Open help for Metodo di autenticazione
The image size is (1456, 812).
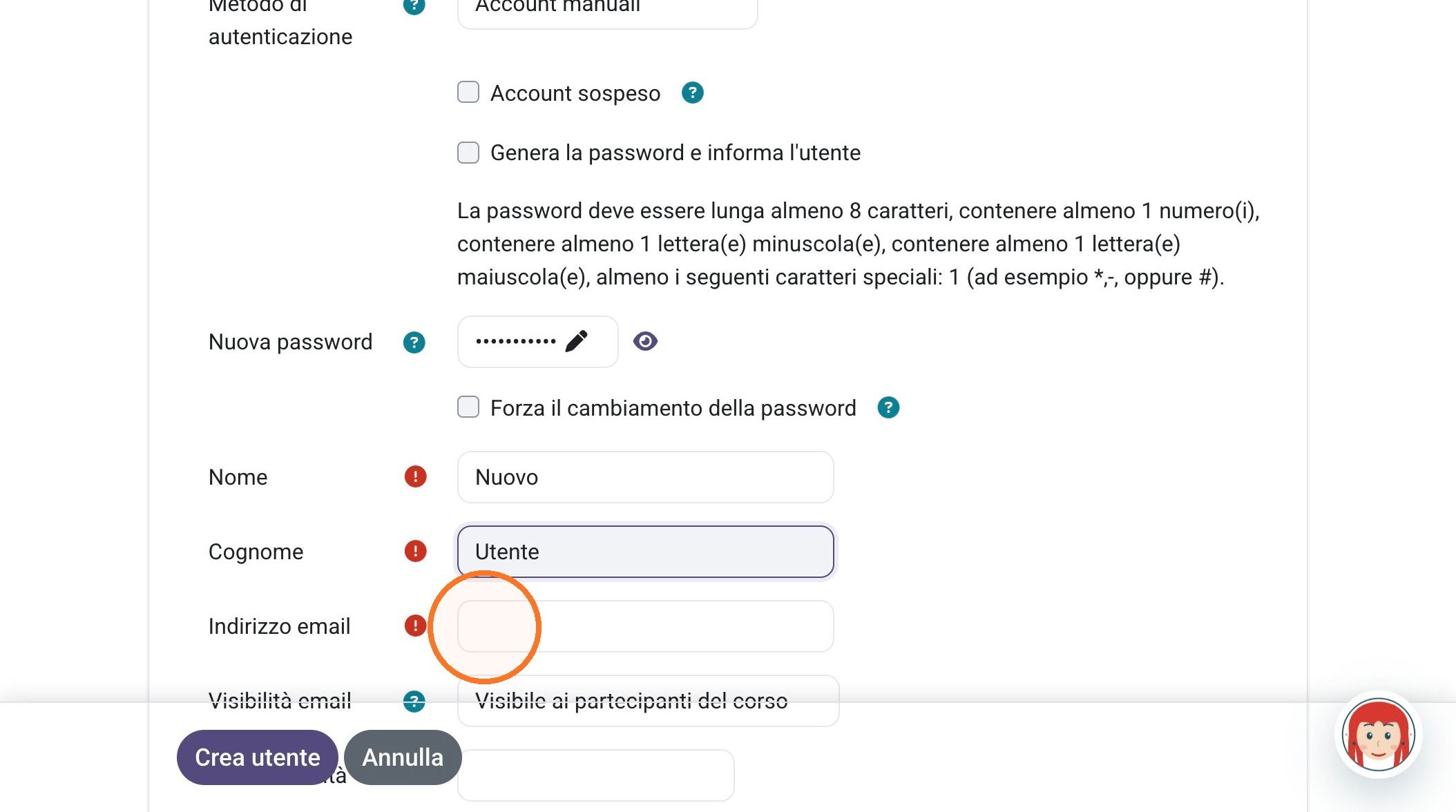click(414, 6)
